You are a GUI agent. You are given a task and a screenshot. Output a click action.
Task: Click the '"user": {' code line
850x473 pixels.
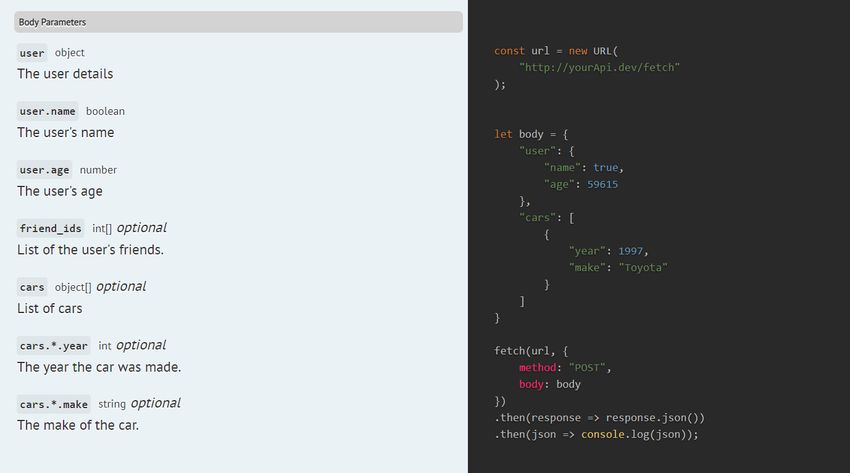pyautogui.click(x=546, y=151)
